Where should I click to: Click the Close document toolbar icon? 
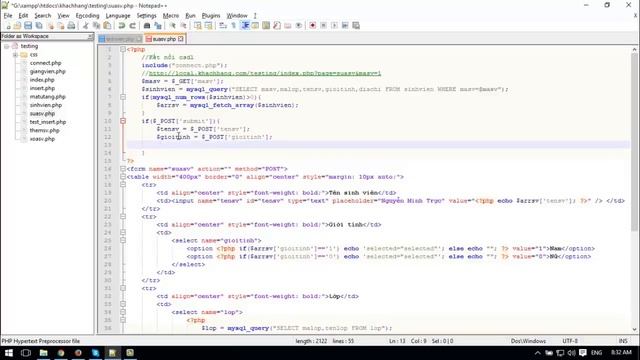(x=50, y=25)
